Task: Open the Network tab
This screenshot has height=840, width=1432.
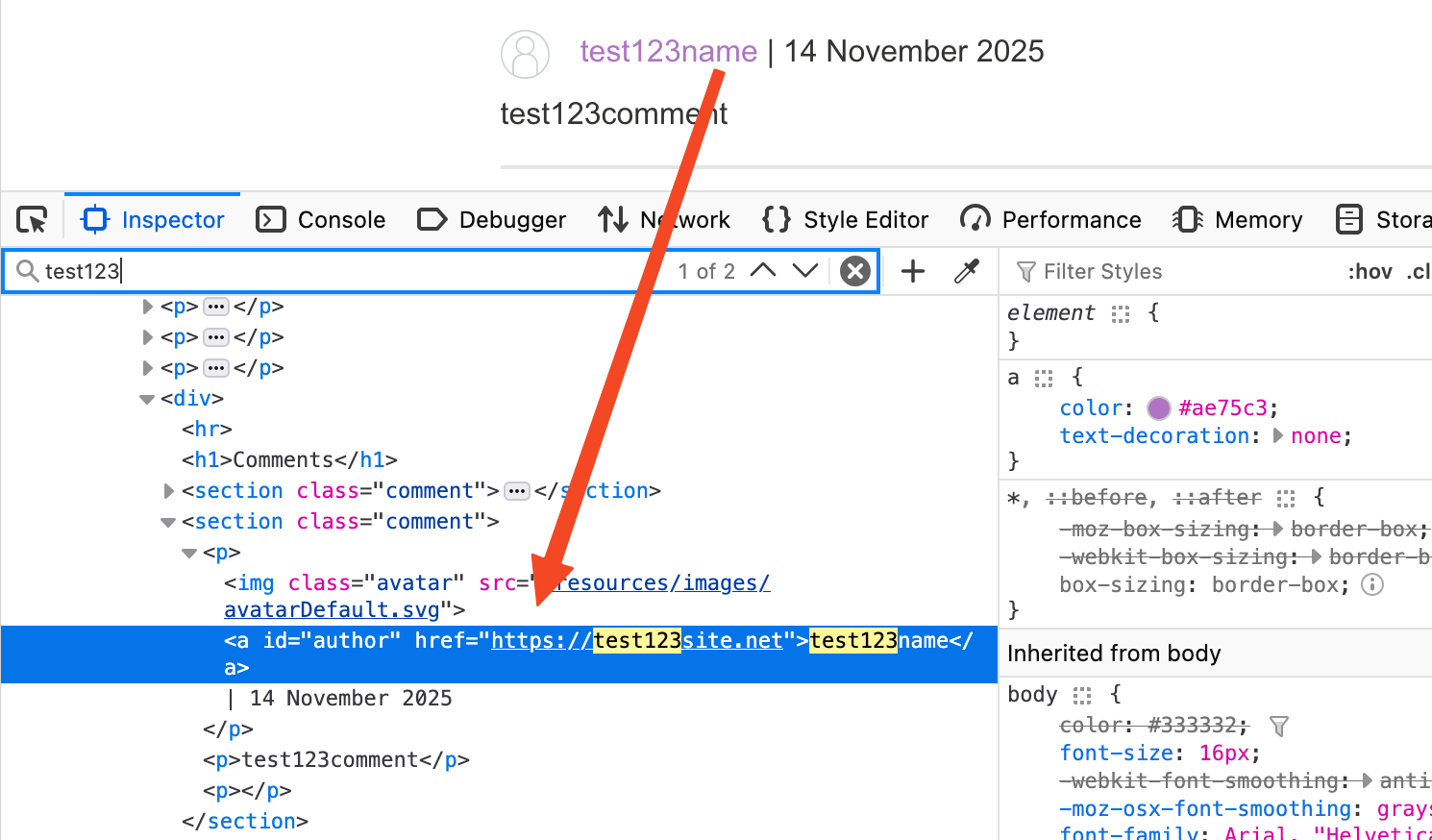Action: (x=664, y=220)
